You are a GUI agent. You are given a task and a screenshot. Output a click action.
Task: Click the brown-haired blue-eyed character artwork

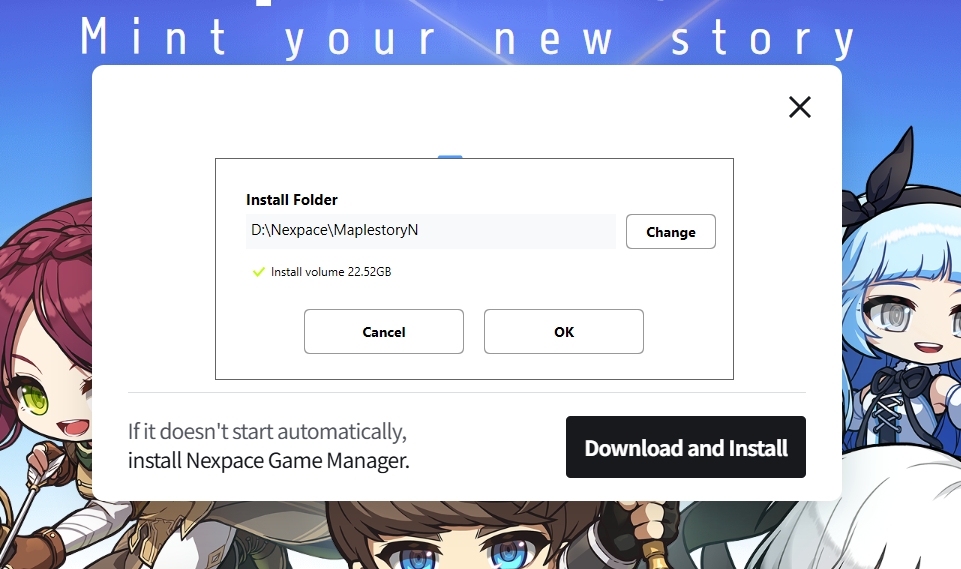tap(466, 535)
